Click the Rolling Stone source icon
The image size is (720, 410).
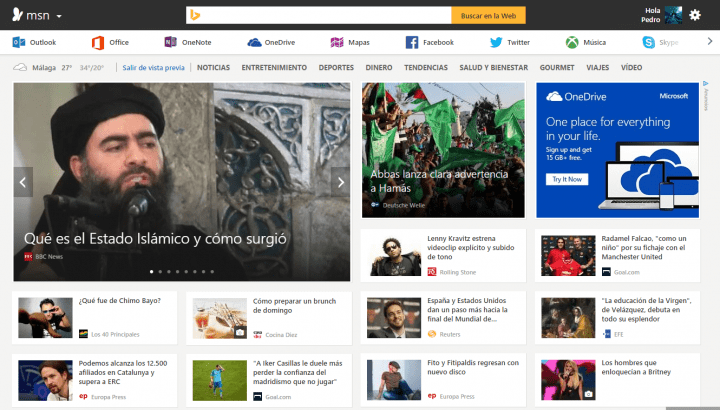432,272
